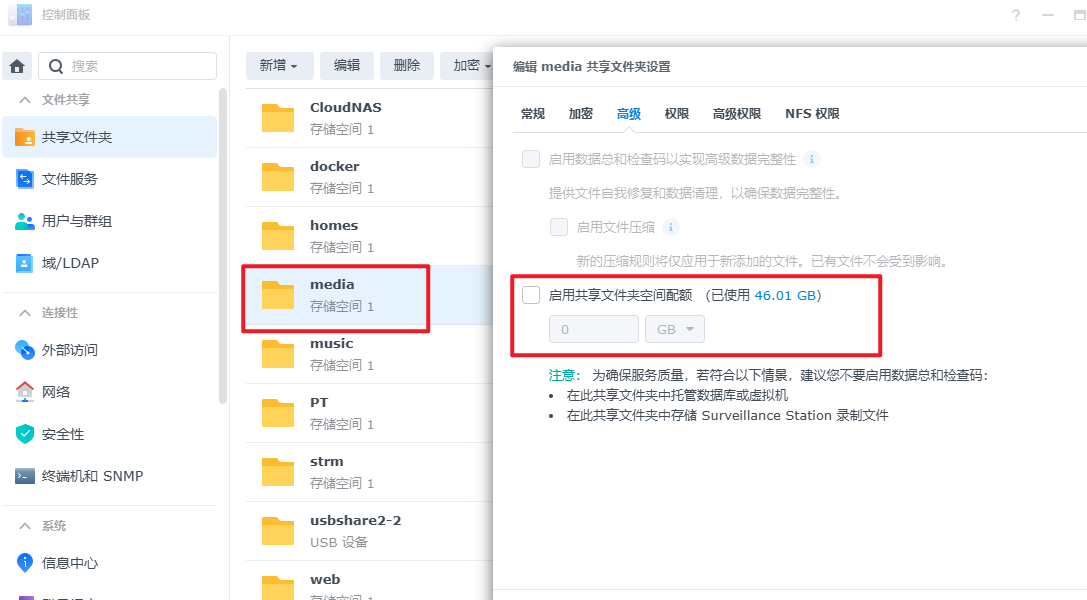Open 共享文件夹 in the sidebar
Viewport: 1087px width, 600px height.
(76, 137)
